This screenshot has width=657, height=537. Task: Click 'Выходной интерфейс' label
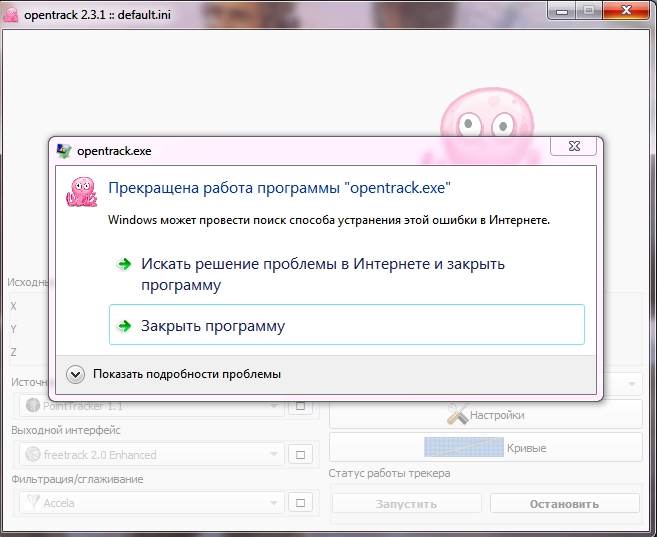66,430
